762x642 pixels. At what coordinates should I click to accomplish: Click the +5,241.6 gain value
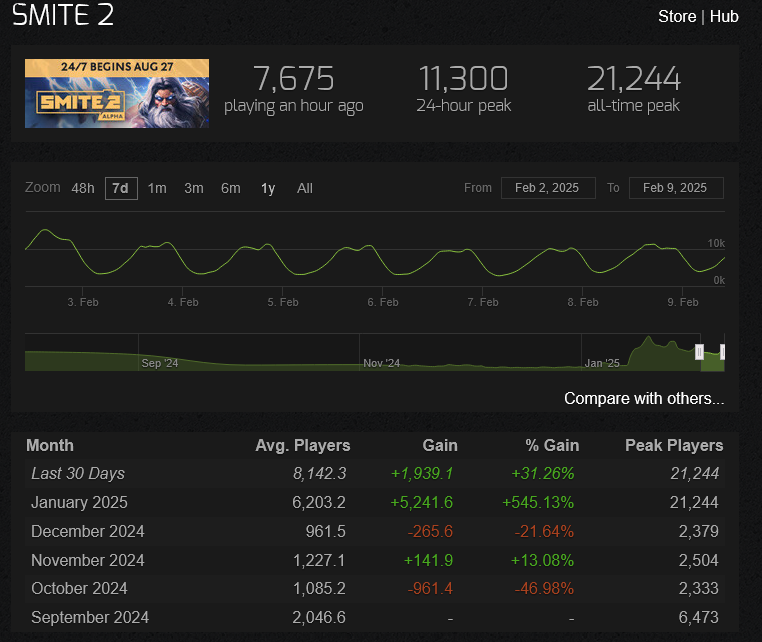pos(421,503)
